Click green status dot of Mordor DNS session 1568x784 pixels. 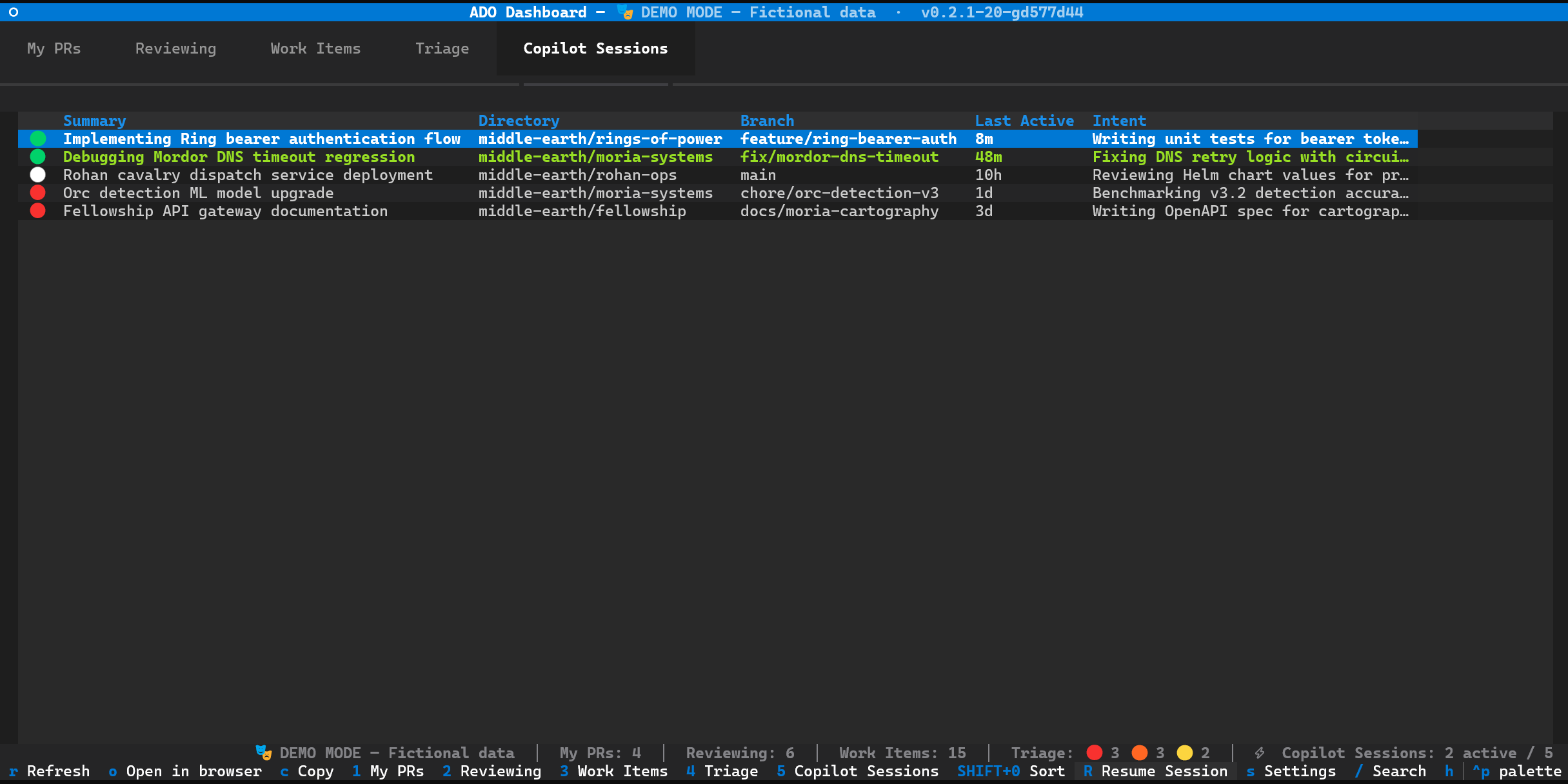click(x=38, y=157)
